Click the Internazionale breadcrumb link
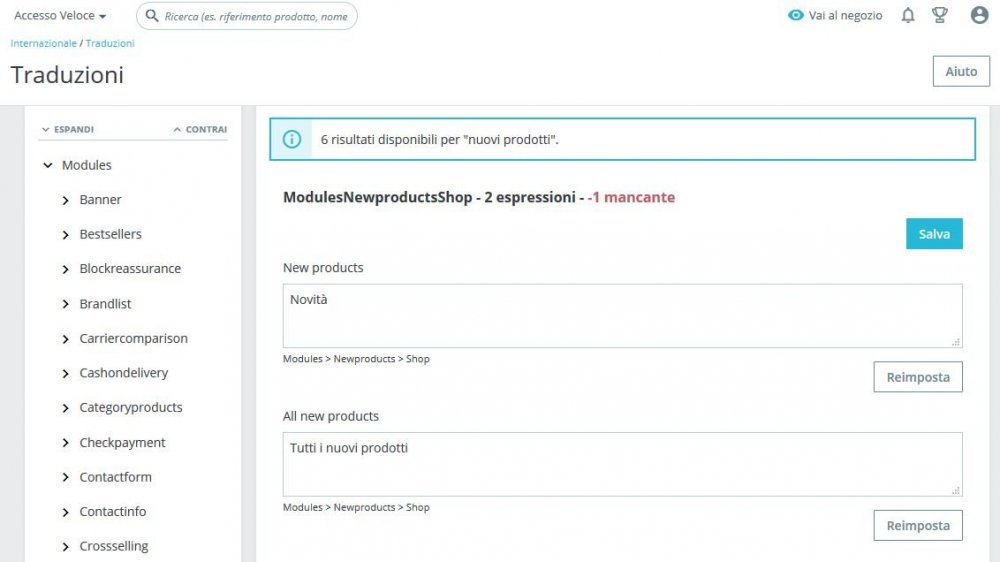Screen dimensions: 1000x562 [x=43, y=43]
